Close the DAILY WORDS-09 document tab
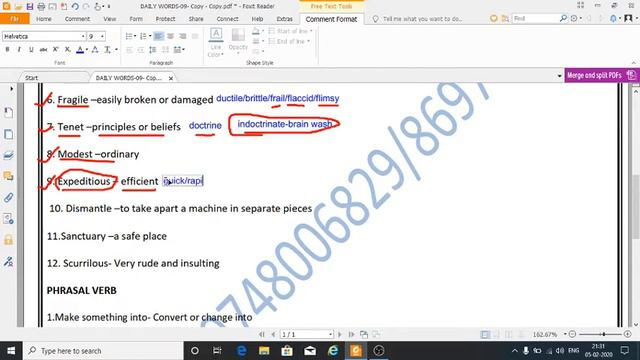 (x=171, y=78)
